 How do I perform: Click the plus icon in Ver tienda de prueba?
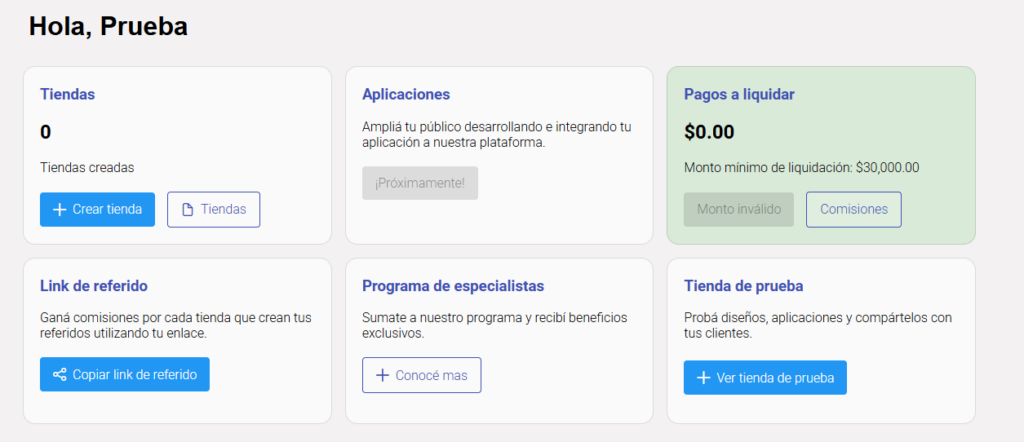703,378
